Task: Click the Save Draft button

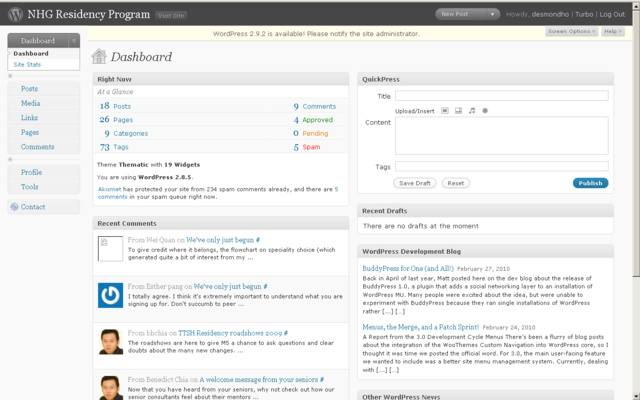Action: click(x=415, y=183)
